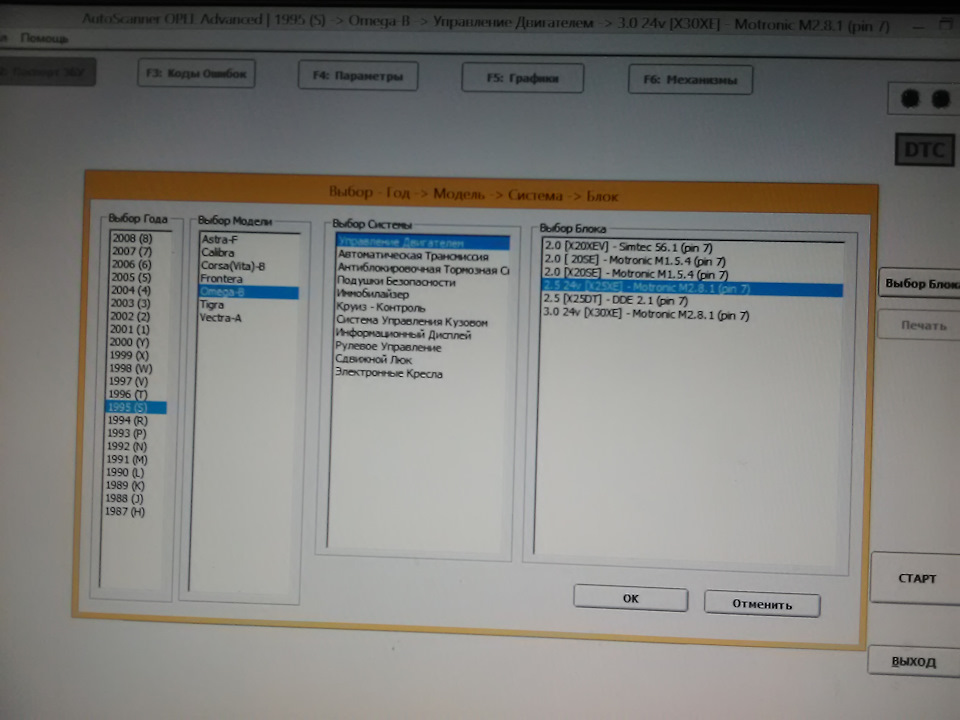
Task: Select year 1999 (X)
Action: coord(129,354)
